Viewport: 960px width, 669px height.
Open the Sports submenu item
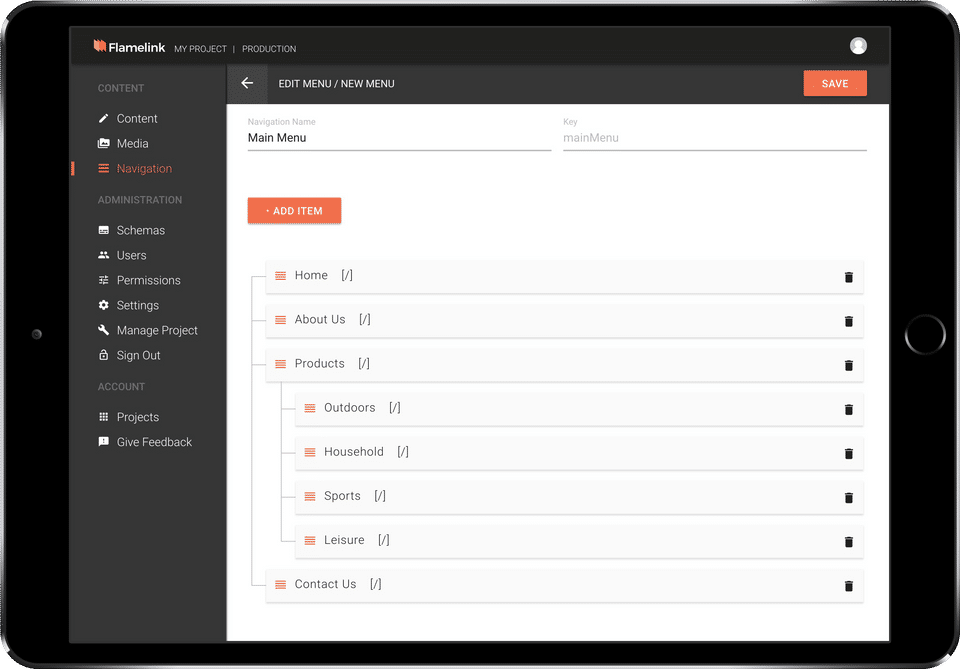point(579,497)
